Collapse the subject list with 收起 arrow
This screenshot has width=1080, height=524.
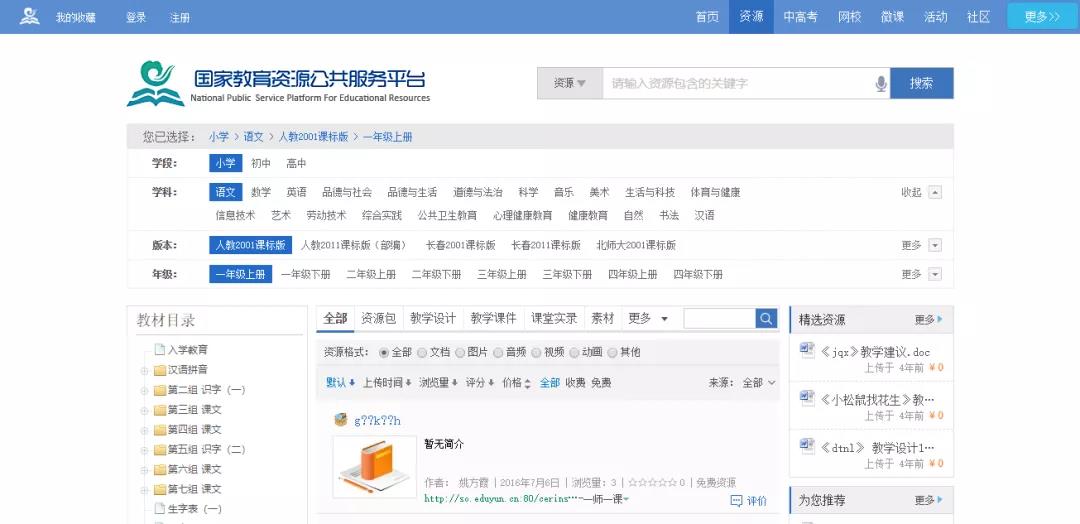tap(935, 193)
